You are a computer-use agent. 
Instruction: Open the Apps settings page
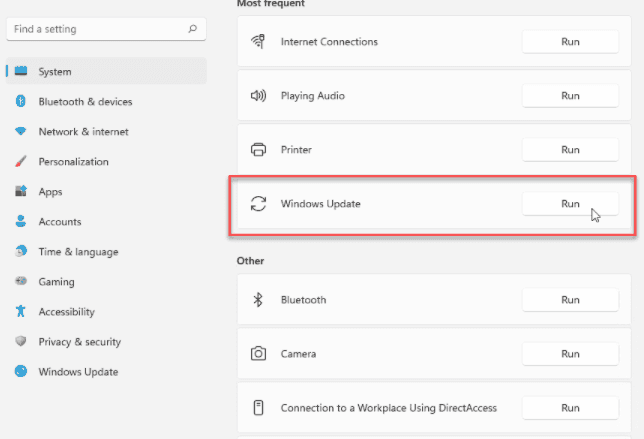pyautogui.click(x=106, y=191)
